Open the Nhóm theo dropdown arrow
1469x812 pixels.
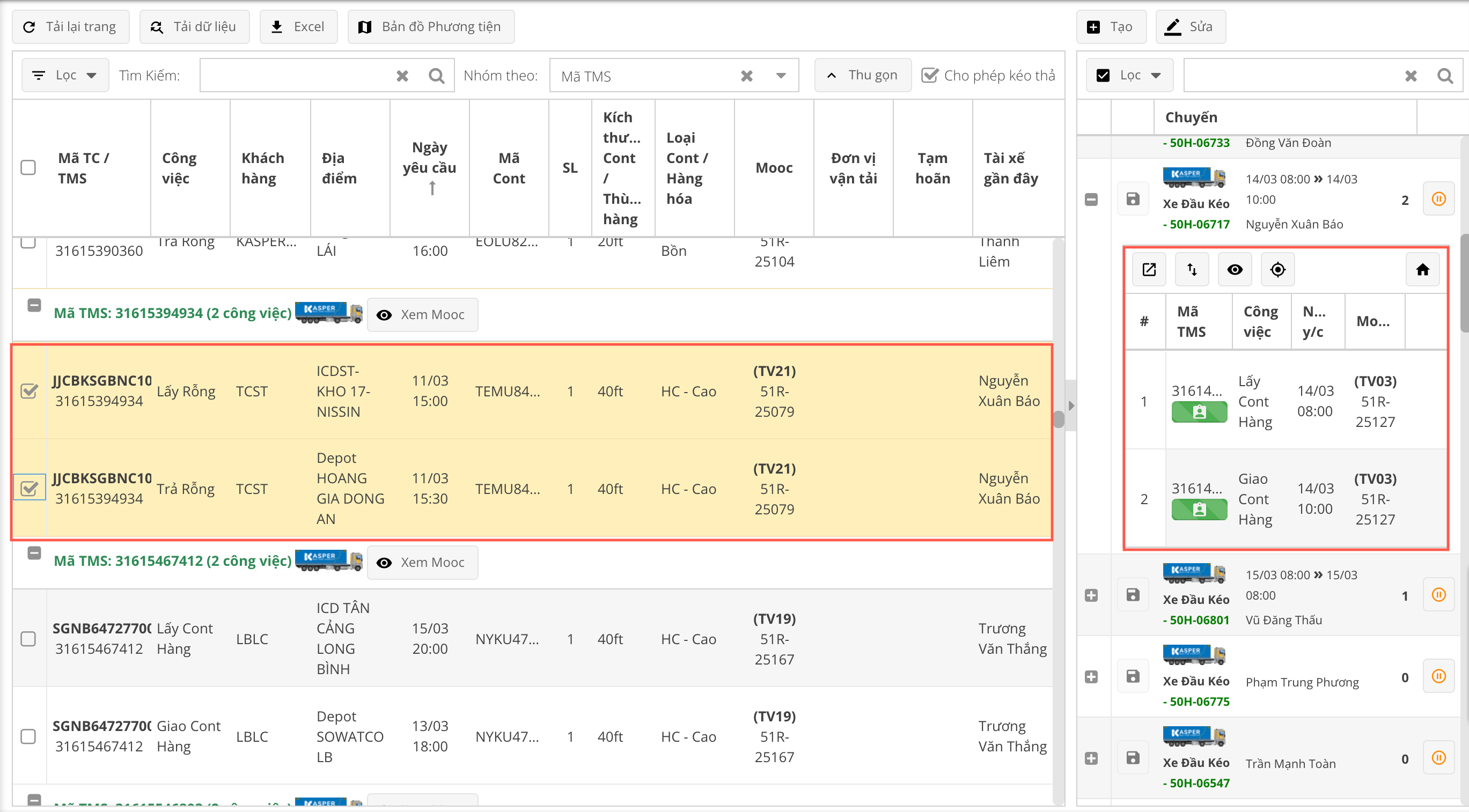(x=781, y=76)
